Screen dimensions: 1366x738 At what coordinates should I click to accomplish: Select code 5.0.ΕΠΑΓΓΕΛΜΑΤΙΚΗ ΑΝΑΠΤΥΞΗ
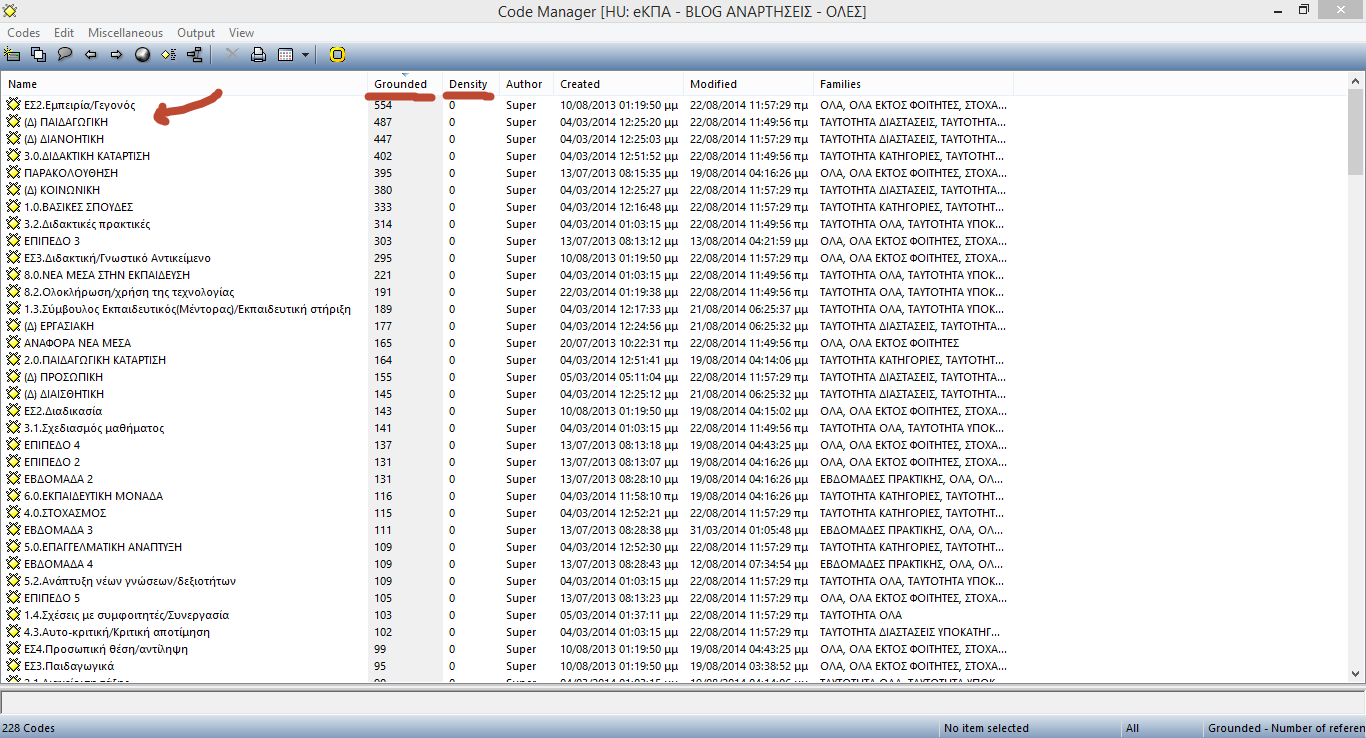pyautogui.click(x=103, y=547)
